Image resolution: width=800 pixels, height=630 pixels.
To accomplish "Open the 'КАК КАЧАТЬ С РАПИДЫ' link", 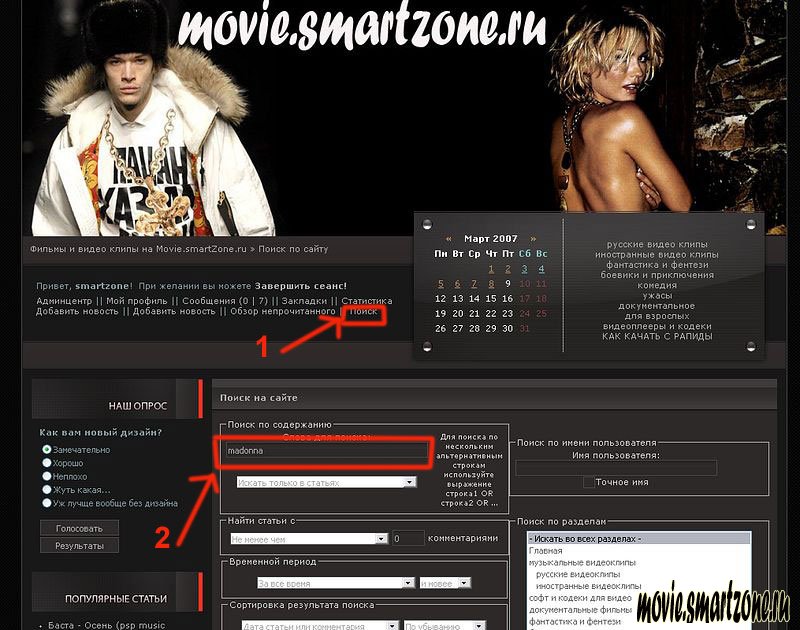I will tap(657, 336).
